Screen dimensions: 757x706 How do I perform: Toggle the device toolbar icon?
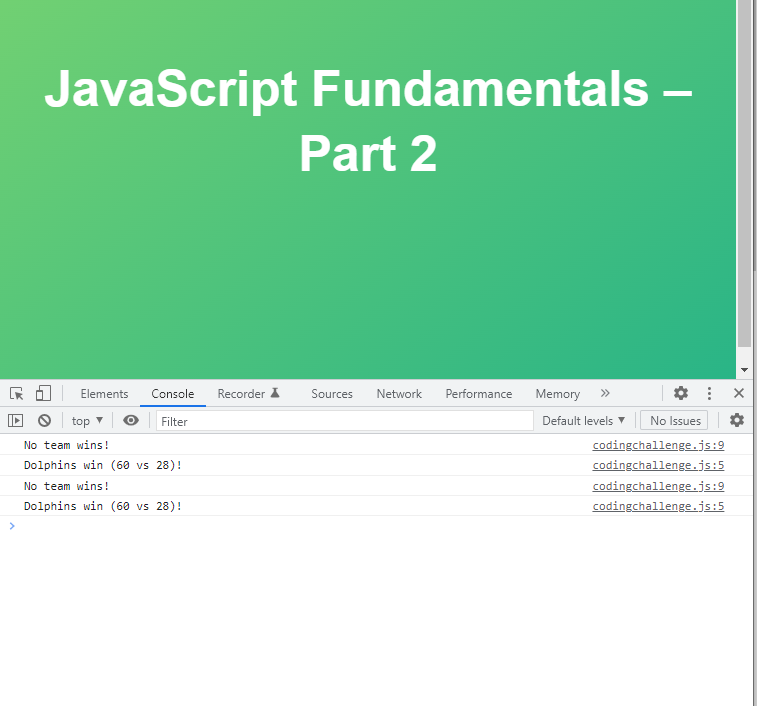pos(43,394)
